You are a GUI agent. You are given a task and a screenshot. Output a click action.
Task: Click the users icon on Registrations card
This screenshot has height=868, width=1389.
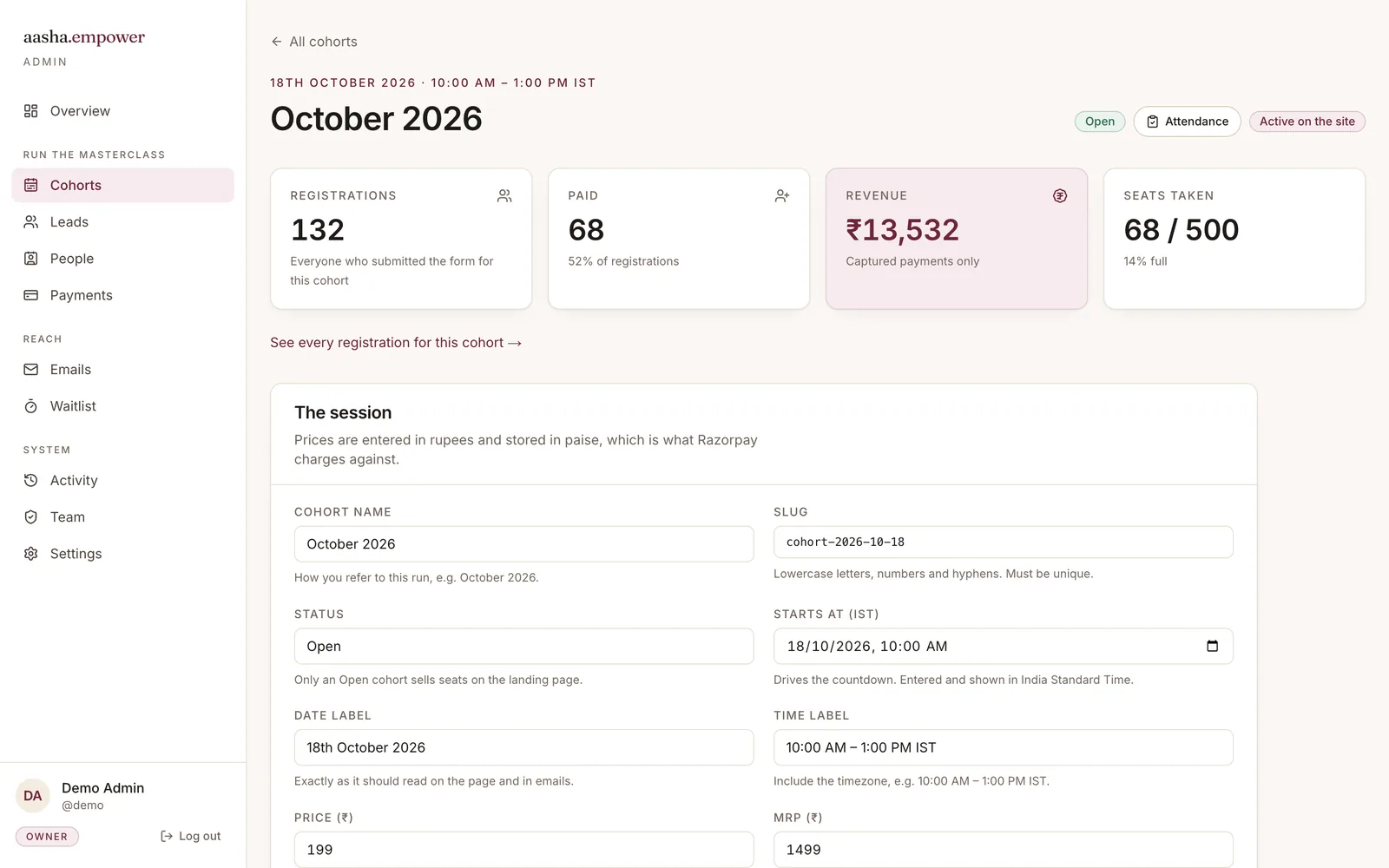(x=504, y=196)
